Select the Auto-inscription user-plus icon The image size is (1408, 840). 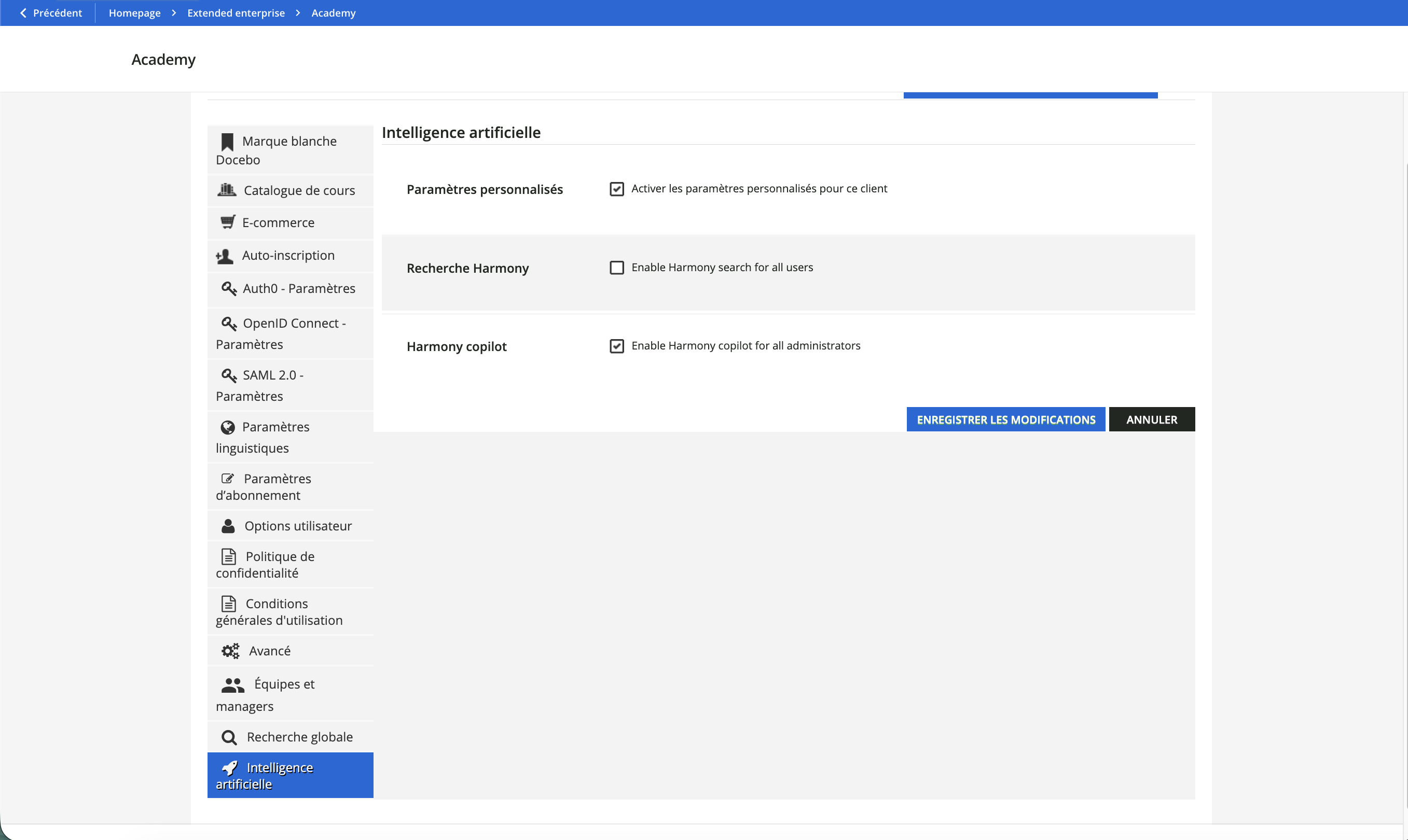point(225,257)
